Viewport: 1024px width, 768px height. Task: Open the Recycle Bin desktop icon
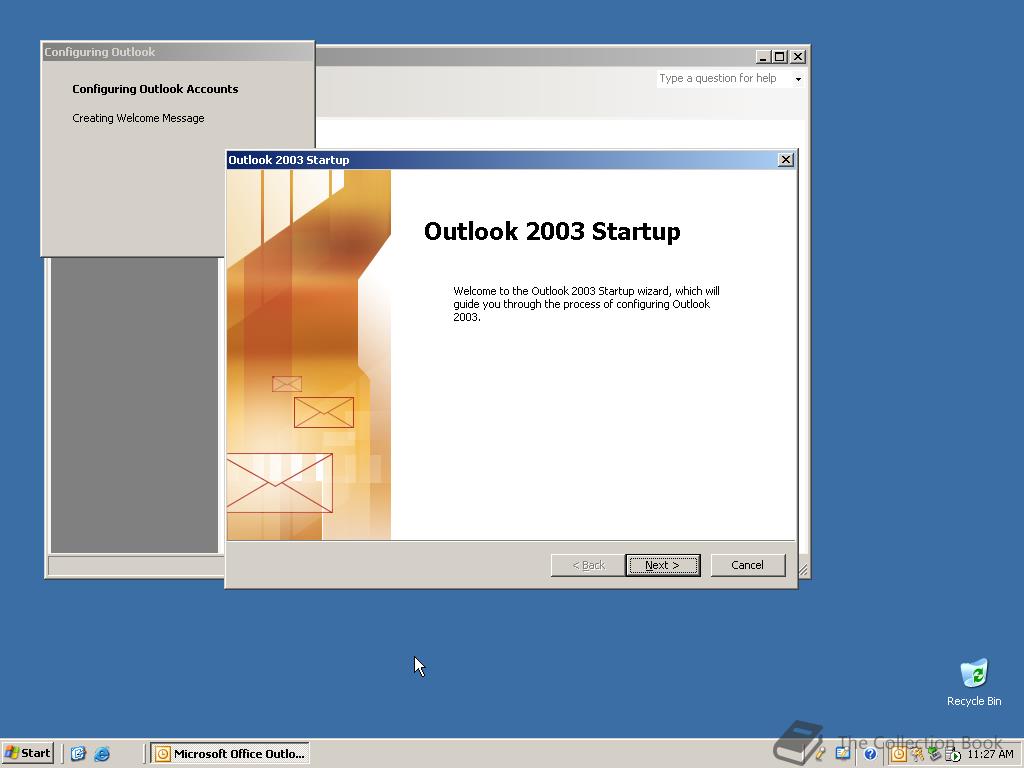point(974,682)
